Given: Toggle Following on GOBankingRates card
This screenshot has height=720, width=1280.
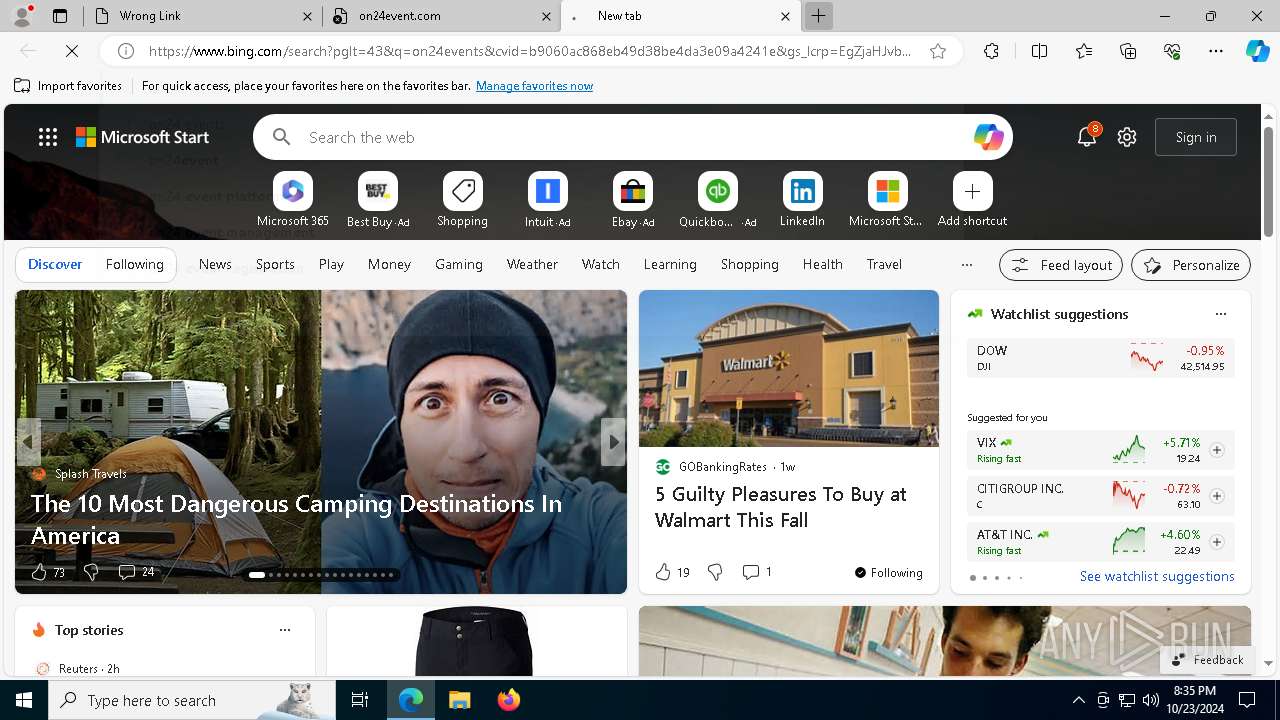Looking at the screenshot, I should (x=888, y=572).
